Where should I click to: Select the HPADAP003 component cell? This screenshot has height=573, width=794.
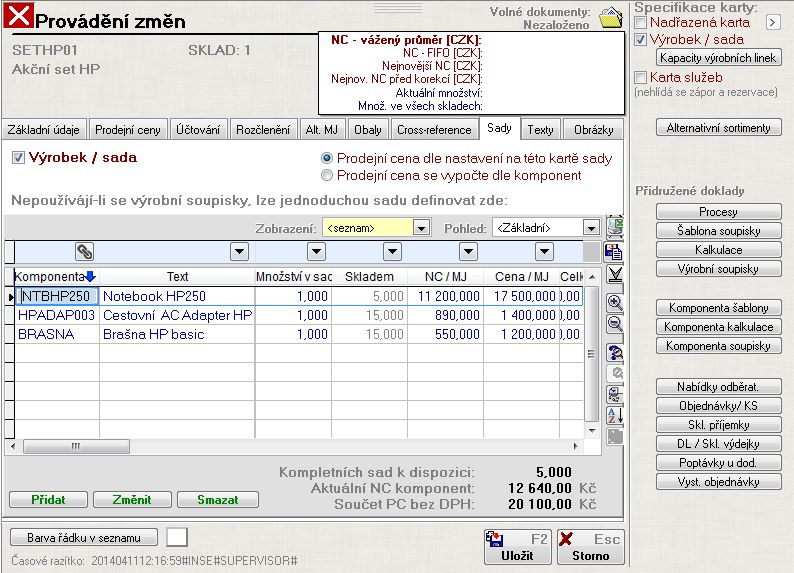57,315
